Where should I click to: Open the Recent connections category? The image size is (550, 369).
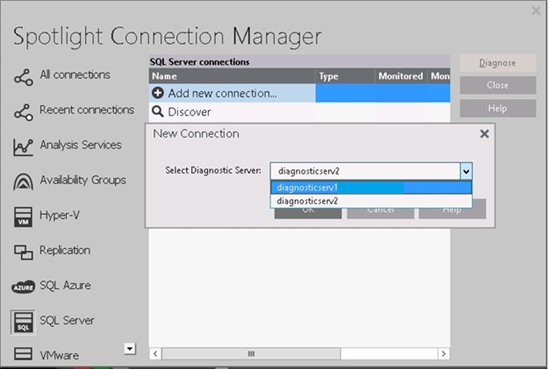pyautogui.click(x=87, y=110)
